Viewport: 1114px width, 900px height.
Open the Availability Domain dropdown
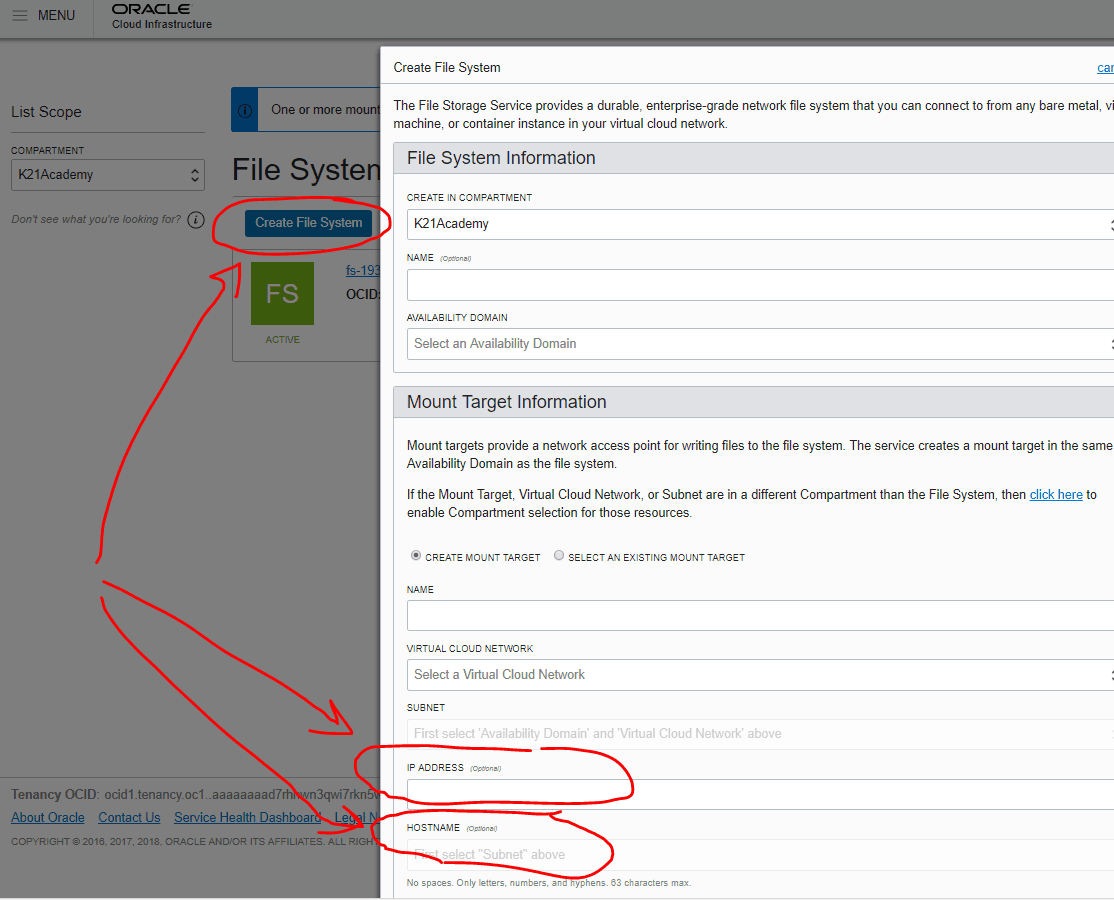coord(760,344)
